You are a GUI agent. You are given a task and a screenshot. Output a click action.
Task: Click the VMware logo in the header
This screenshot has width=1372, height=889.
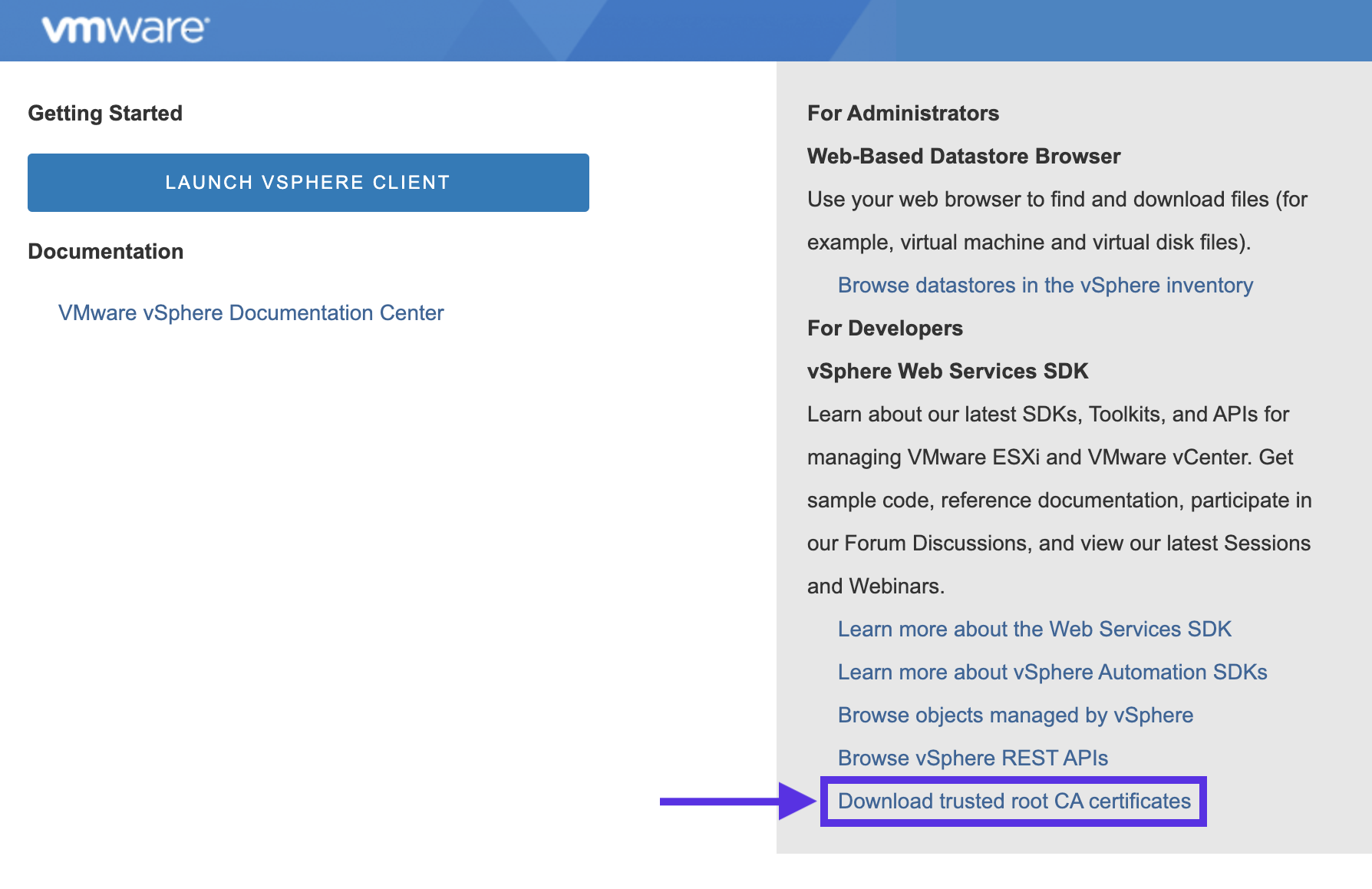(125, 30)
